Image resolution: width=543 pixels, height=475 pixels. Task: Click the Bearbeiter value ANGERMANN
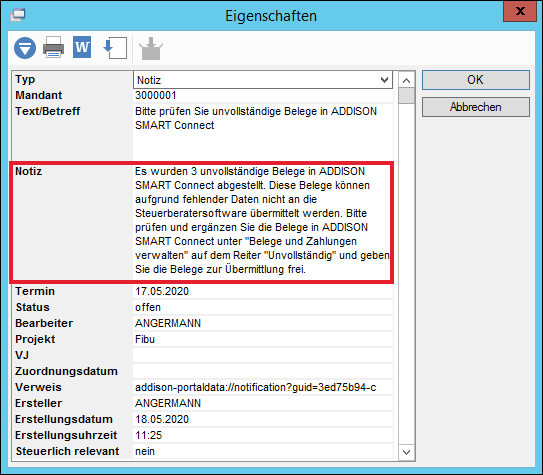[x=168, y=323]
